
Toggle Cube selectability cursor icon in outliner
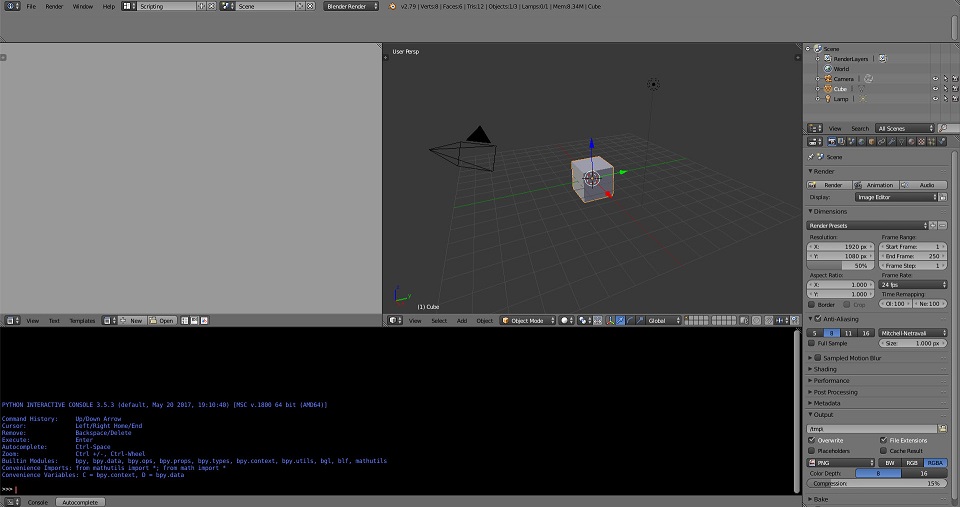(x=945, y=89)
